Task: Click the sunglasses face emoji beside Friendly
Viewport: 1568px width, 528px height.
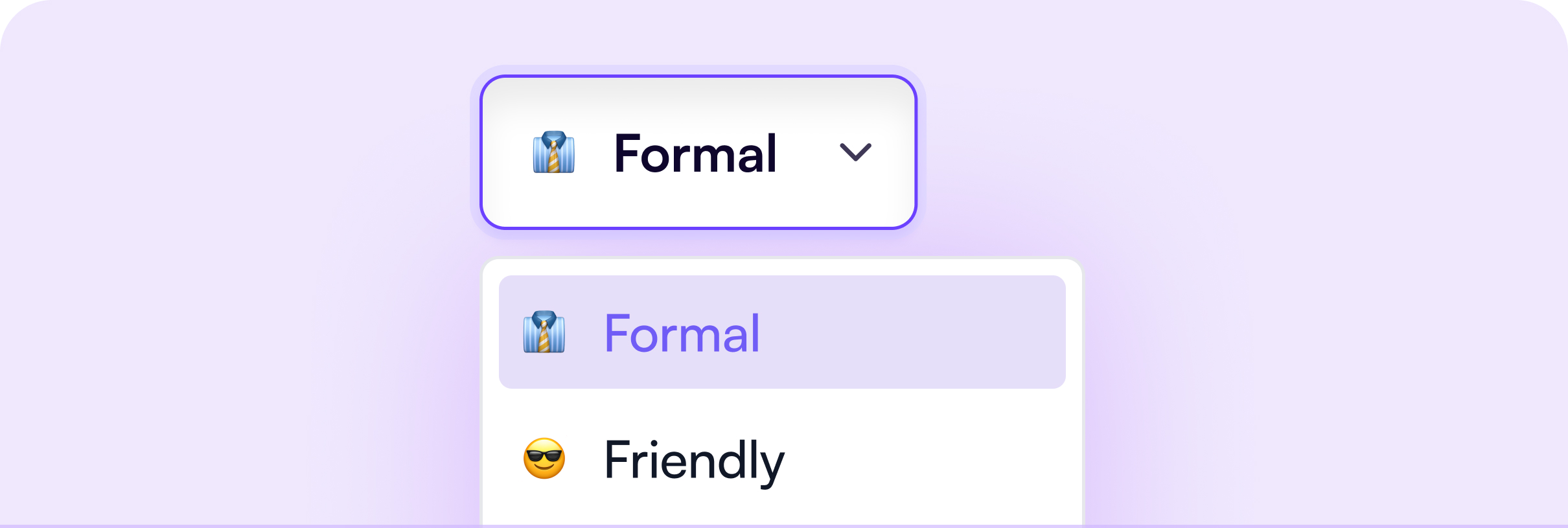Action: click(544, 459)
